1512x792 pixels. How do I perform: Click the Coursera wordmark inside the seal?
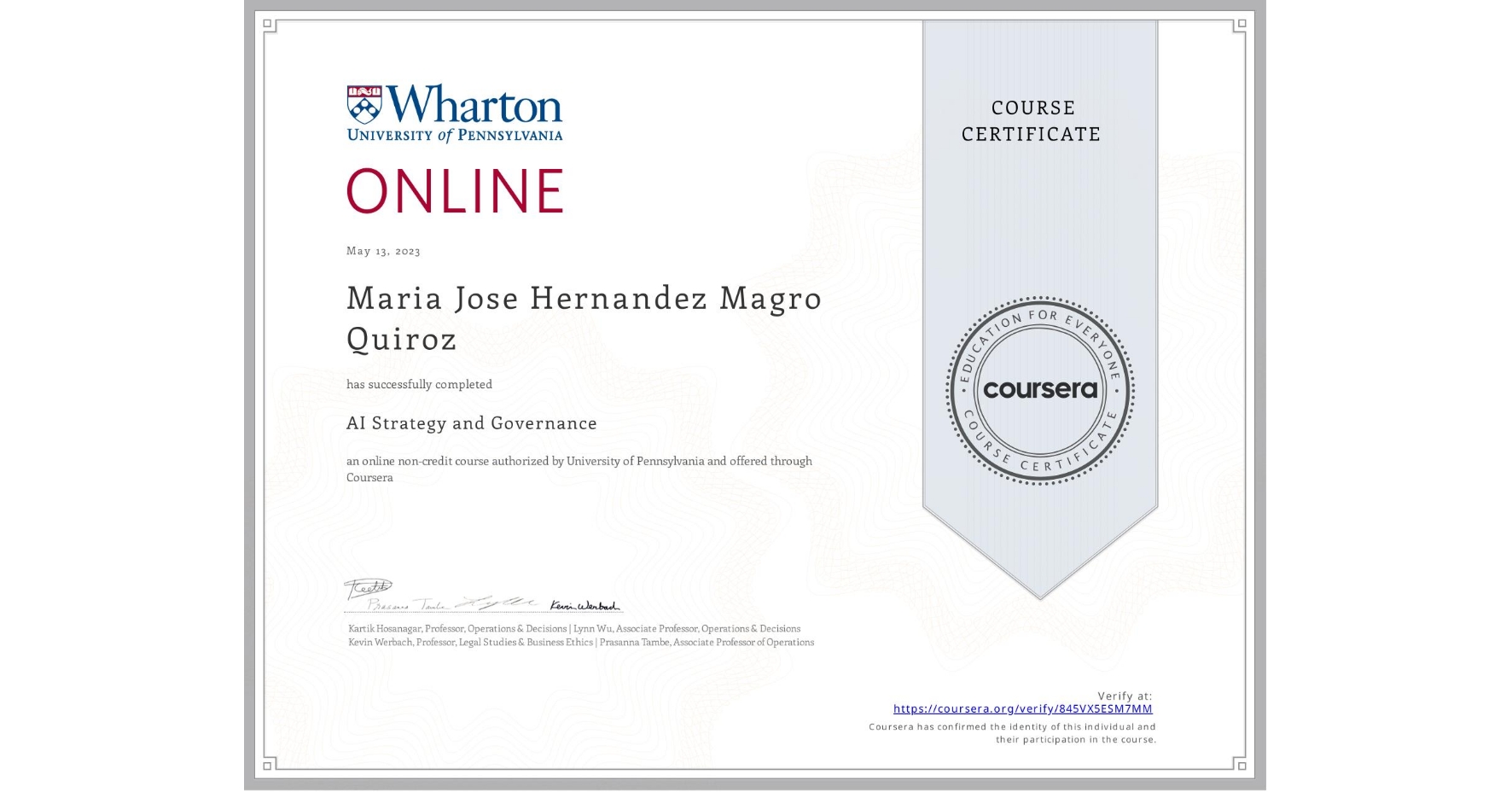point(1040,390)
